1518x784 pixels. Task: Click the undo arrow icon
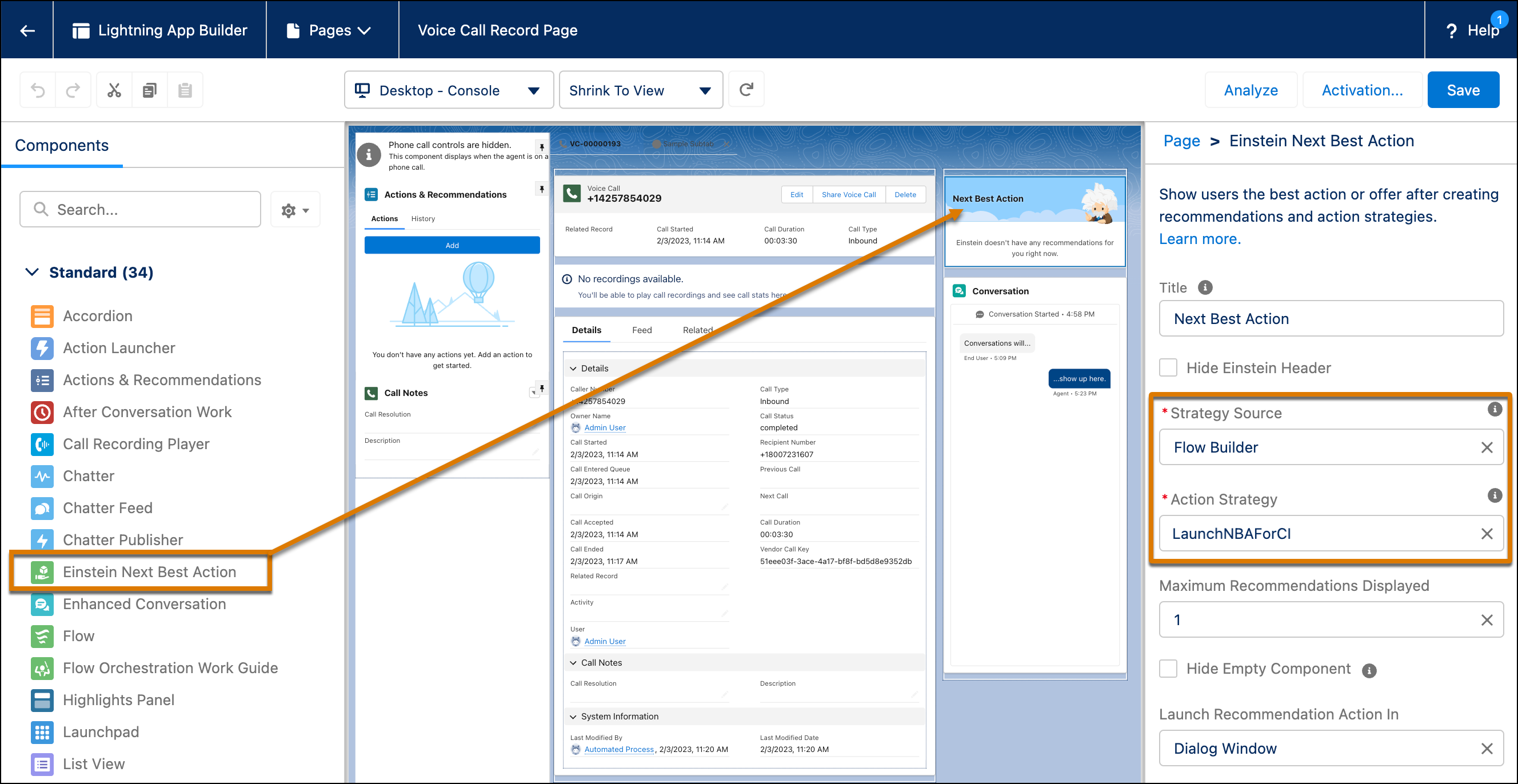coord(38,90)
